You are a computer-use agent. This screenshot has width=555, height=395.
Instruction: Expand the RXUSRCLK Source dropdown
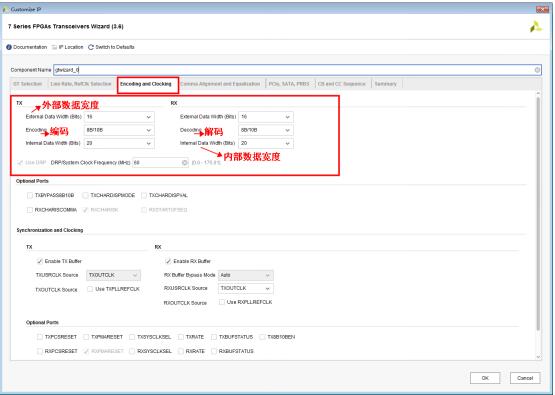(246, 288)
